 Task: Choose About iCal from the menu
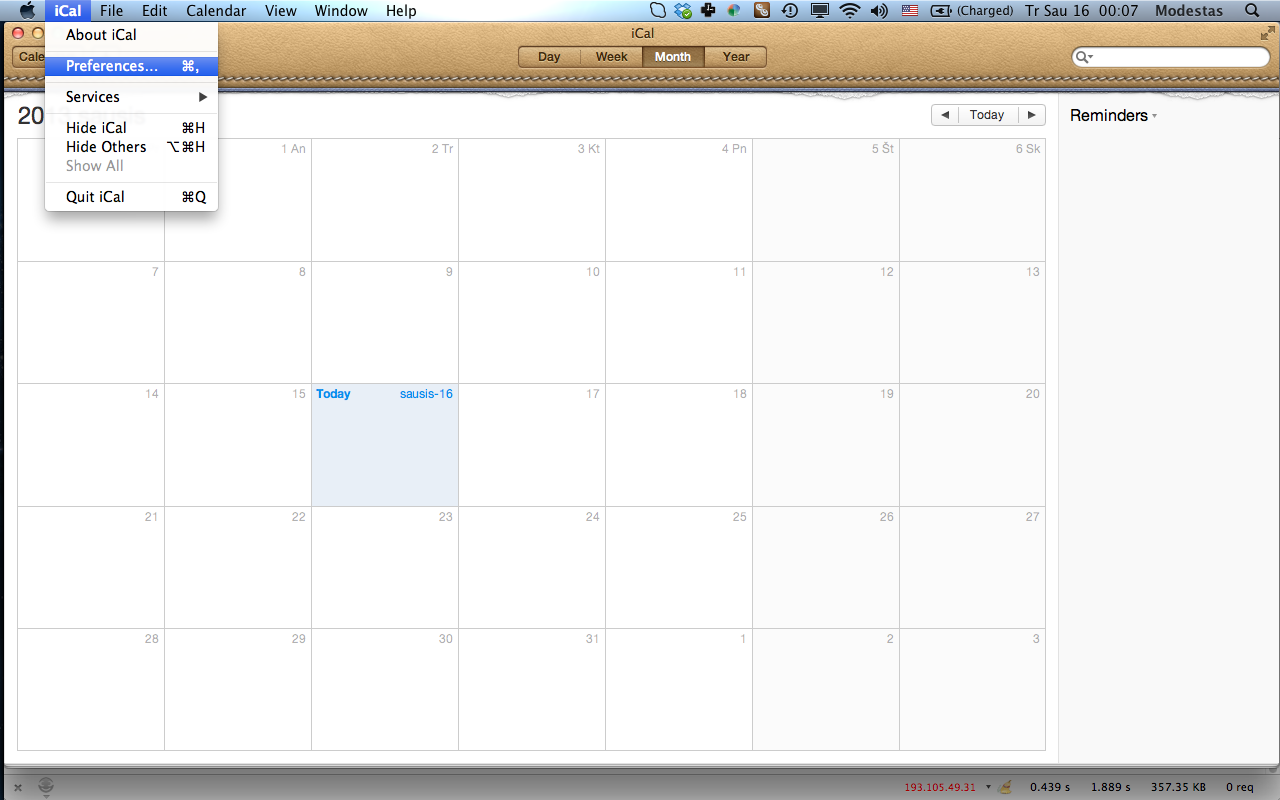131,35
